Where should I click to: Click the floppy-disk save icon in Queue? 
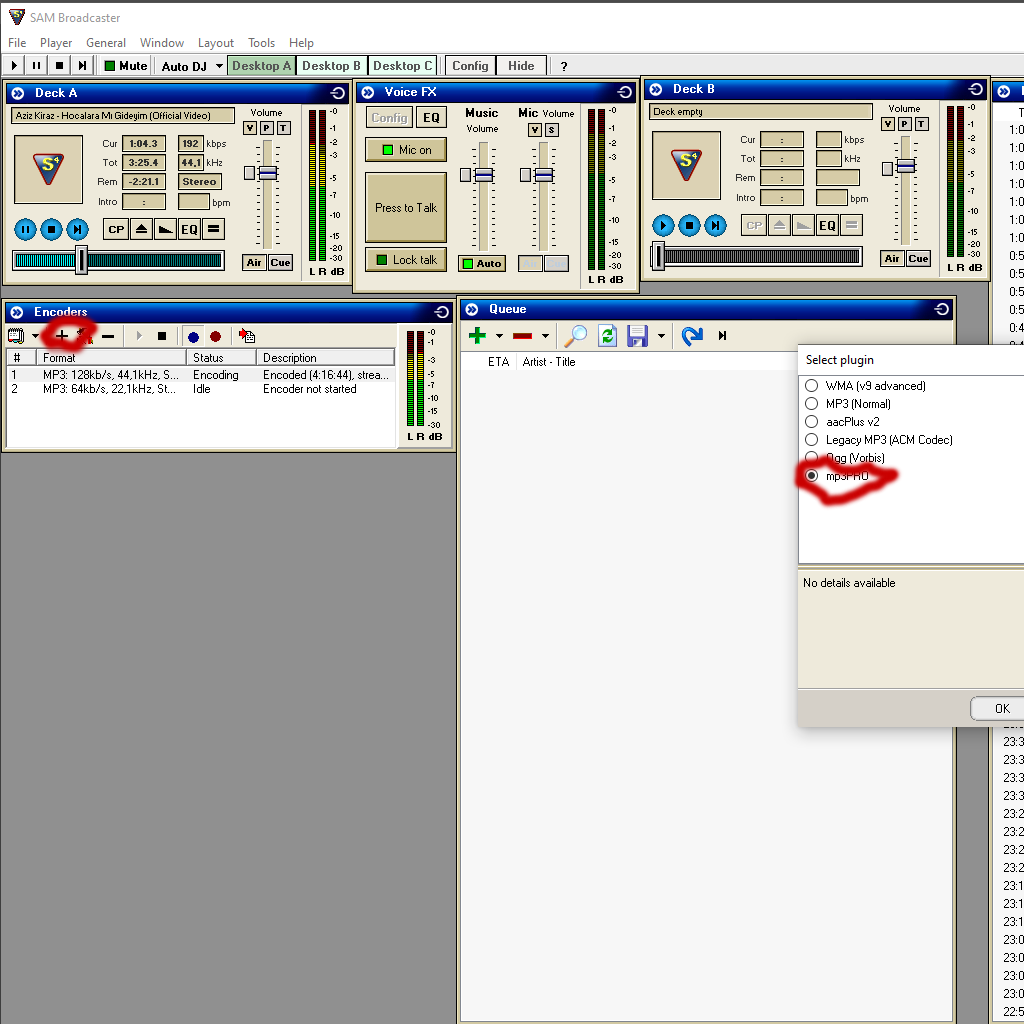637,336
